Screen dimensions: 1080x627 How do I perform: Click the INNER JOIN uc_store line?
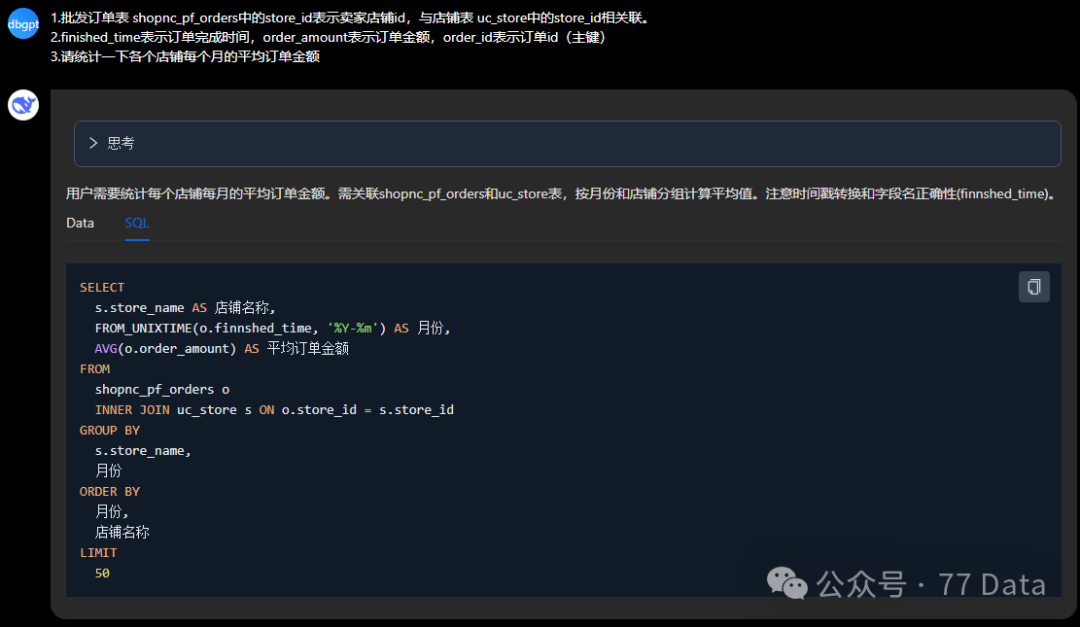[x=274, y=410]
